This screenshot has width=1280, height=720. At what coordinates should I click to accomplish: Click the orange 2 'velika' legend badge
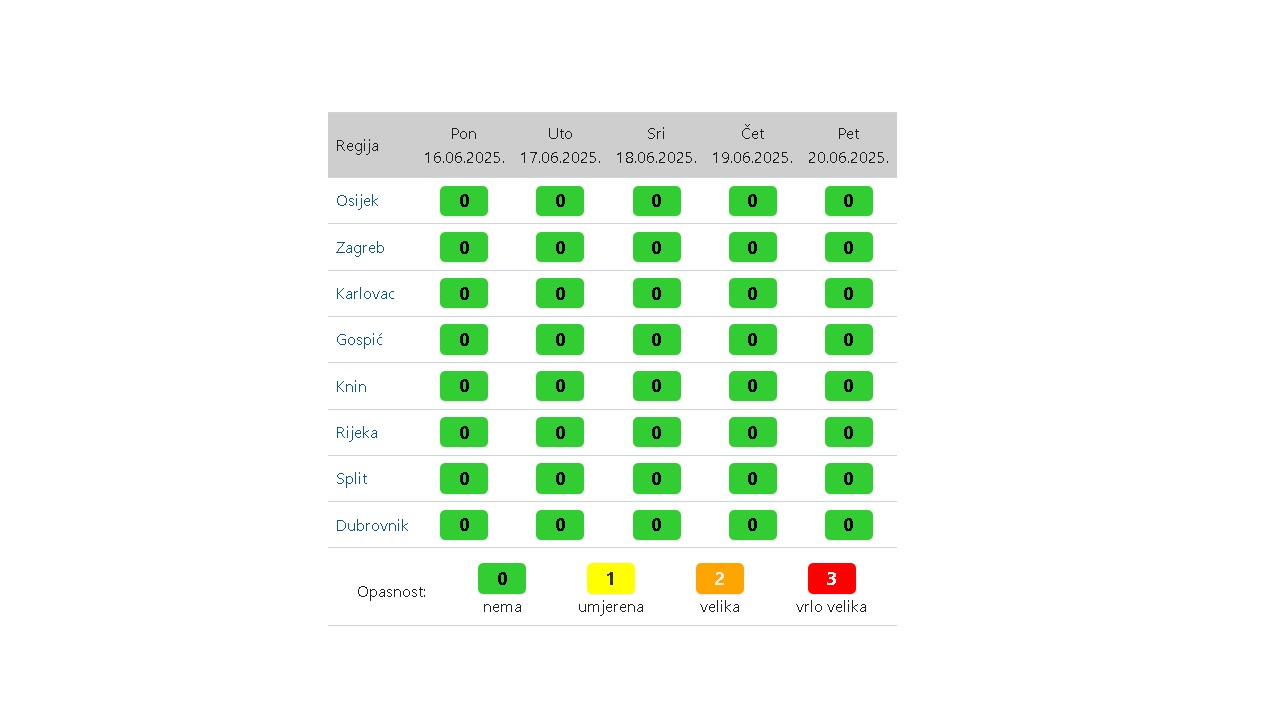[720, 579]
